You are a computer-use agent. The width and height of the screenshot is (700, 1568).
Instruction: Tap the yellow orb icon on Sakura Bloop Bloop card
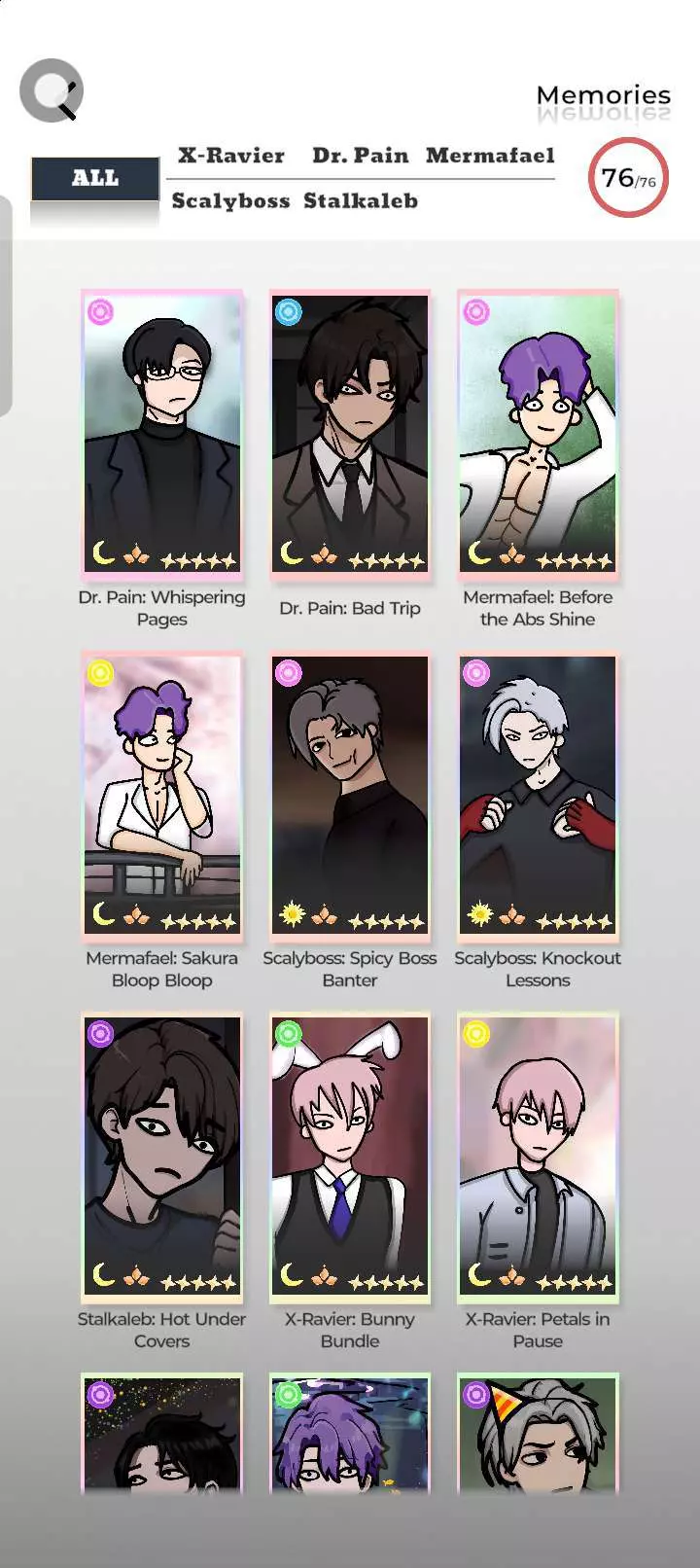pyautogui.click(x=100, y=673)
